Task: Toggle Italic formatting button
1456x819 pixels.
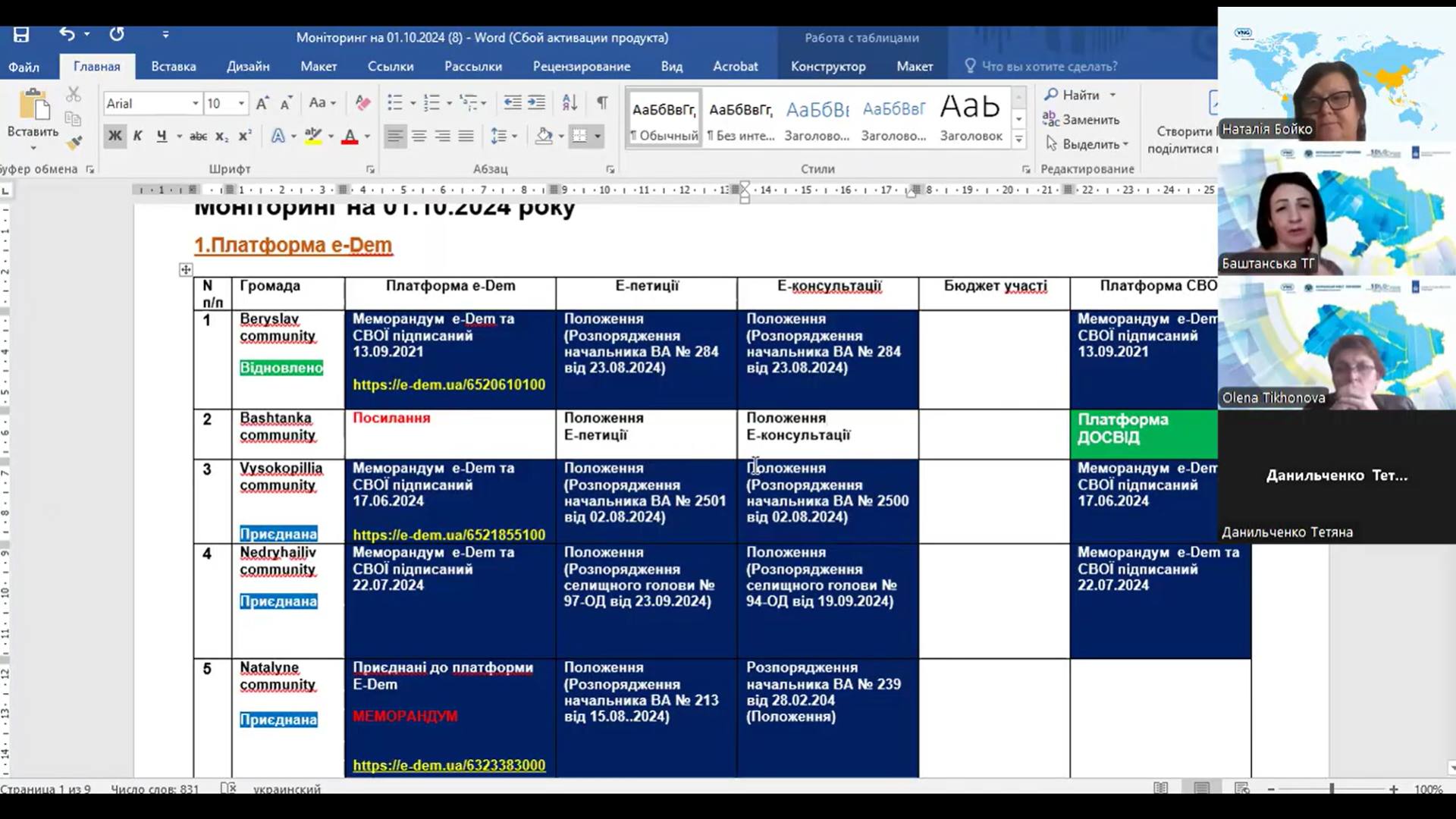Action: click(x=137, y=136)
